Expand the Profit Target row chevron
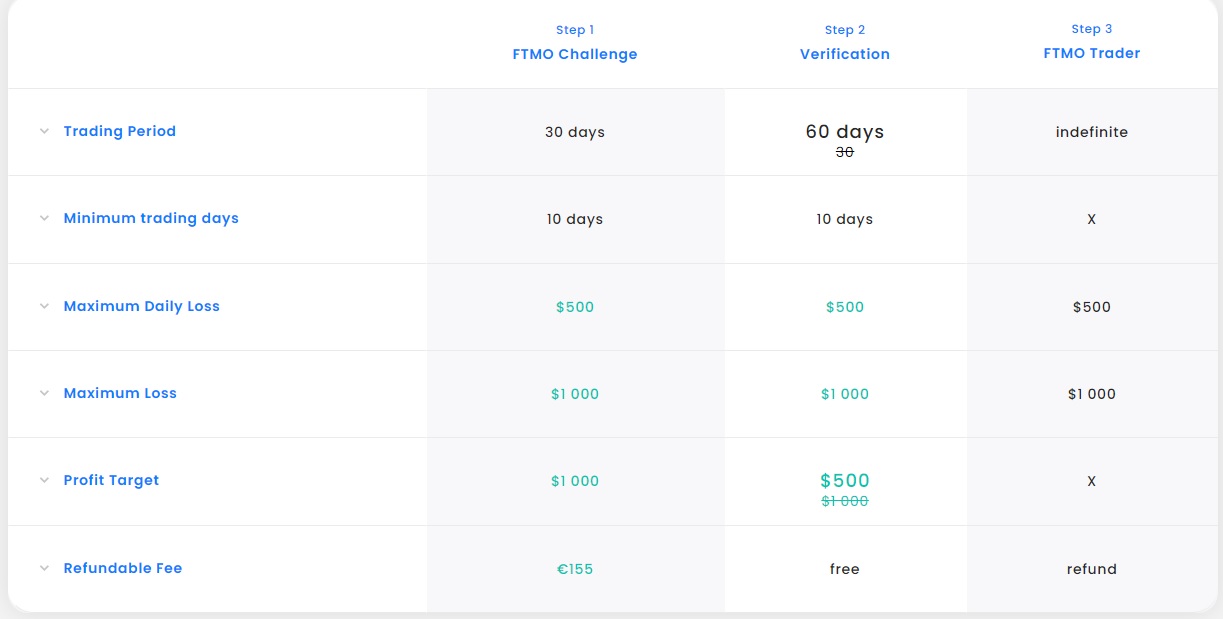Image resolution: width=1223 pixels, height=619 pixels. [x=44, y=480]
